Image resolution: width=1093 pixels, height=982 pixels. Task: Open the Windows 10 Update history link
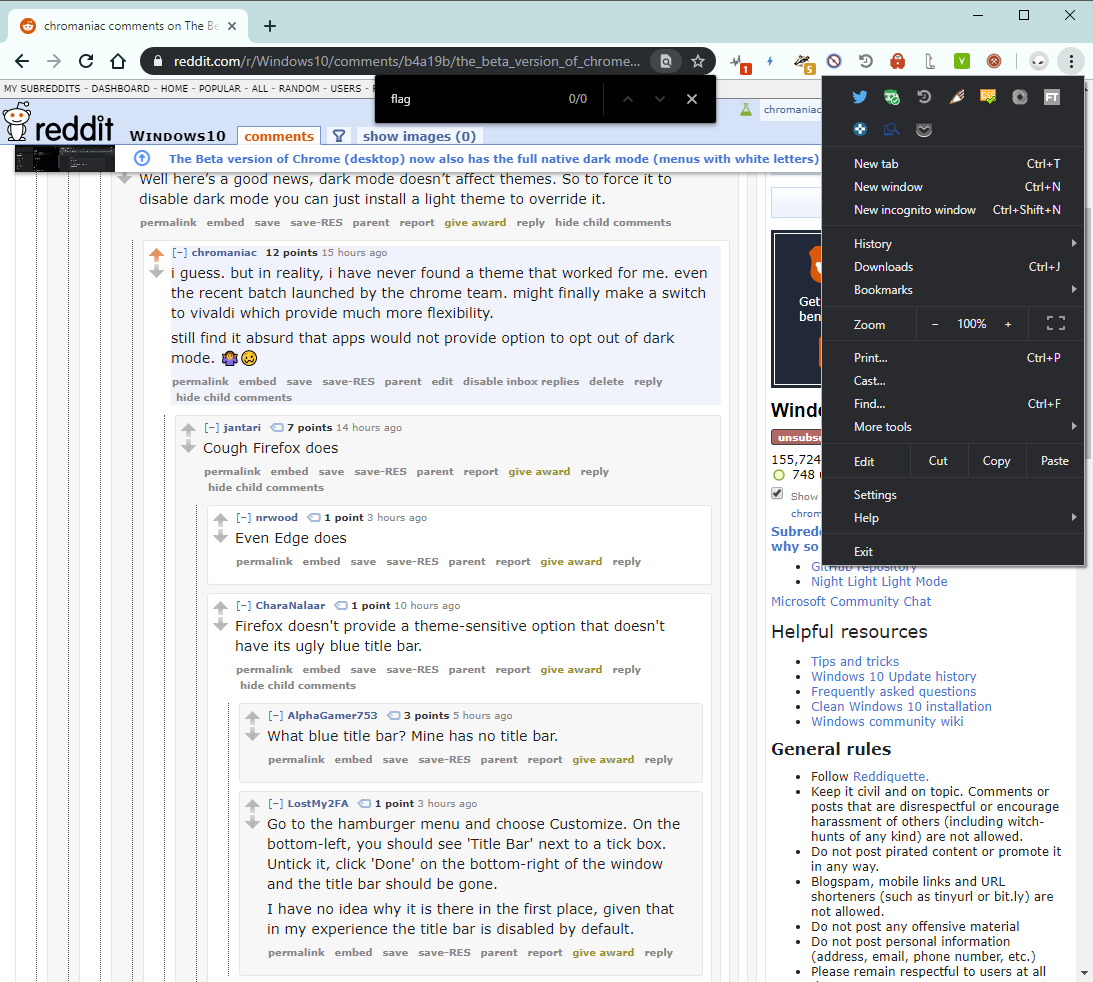click(893, 676)
